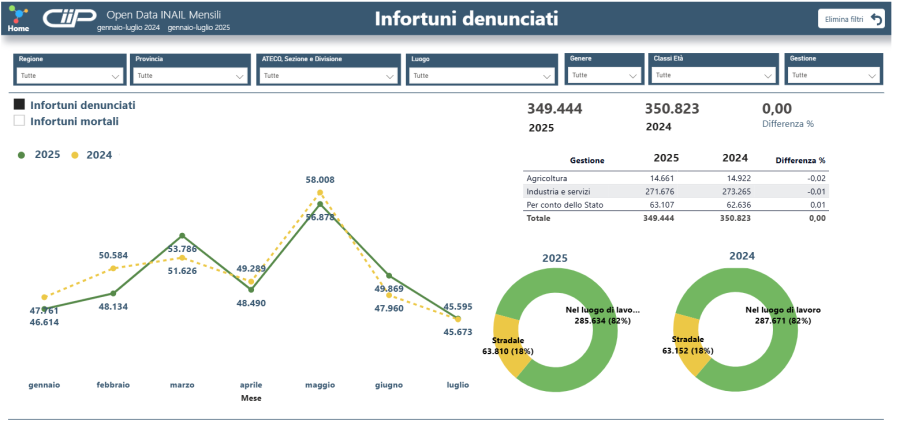Click the Home icon in header

(x=18, y=19)
